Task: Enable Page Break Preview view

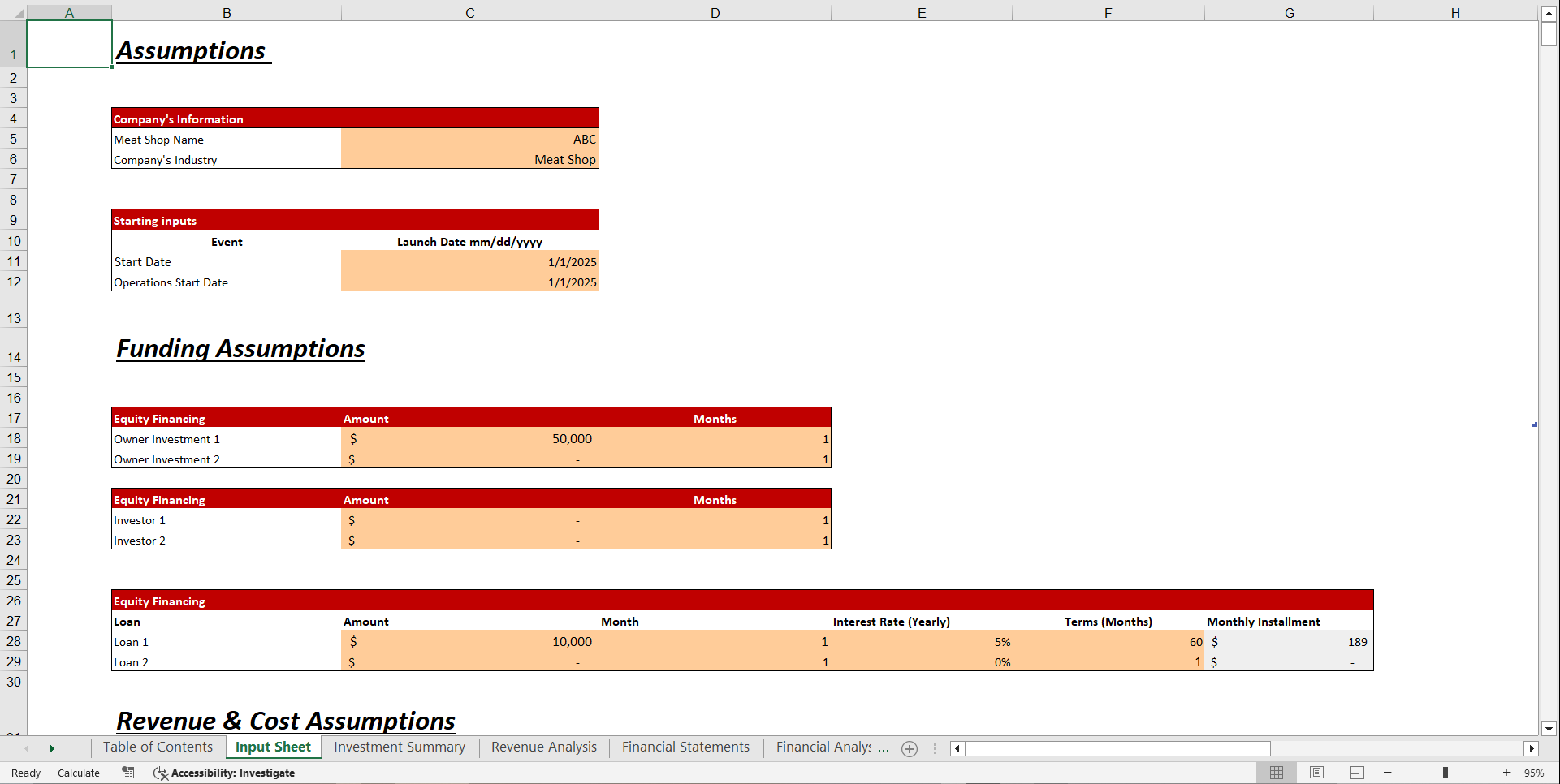Action: (x=1356, y=773)
